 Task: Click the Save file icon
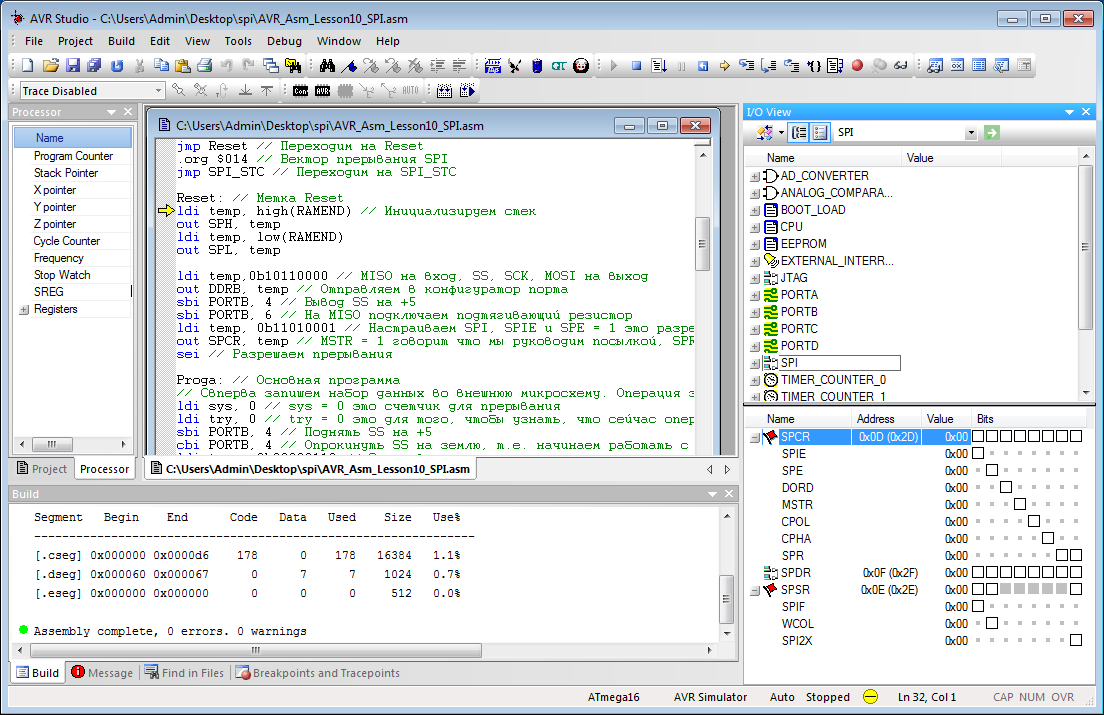coord(72,66)
